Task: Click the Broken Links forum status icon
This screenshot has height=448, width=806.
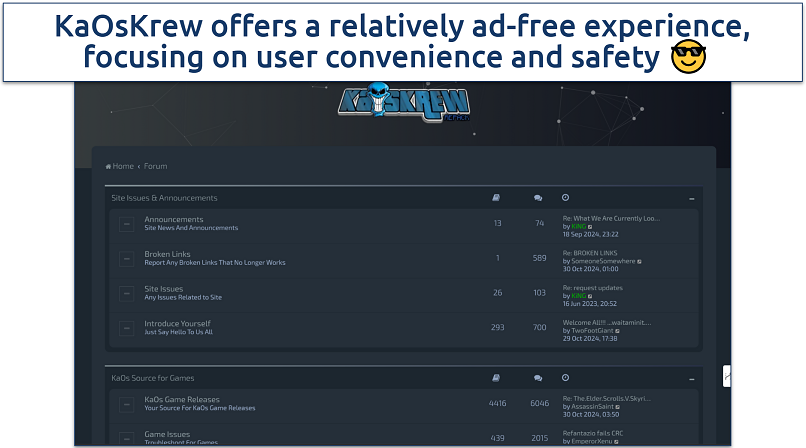Action: pos(126,258)
